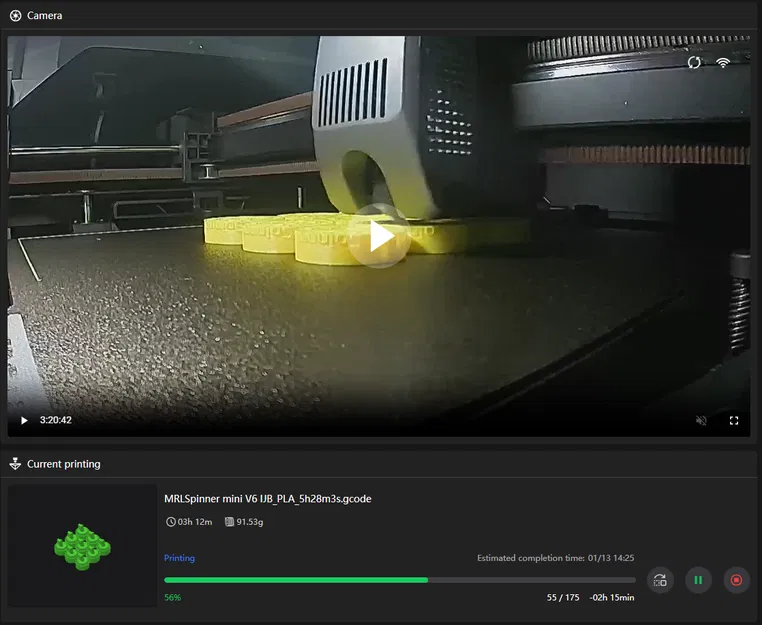Viewport: 762px width, 625px height.
Task: Click the Current printing panel icon
Action: tap(15, 464)
